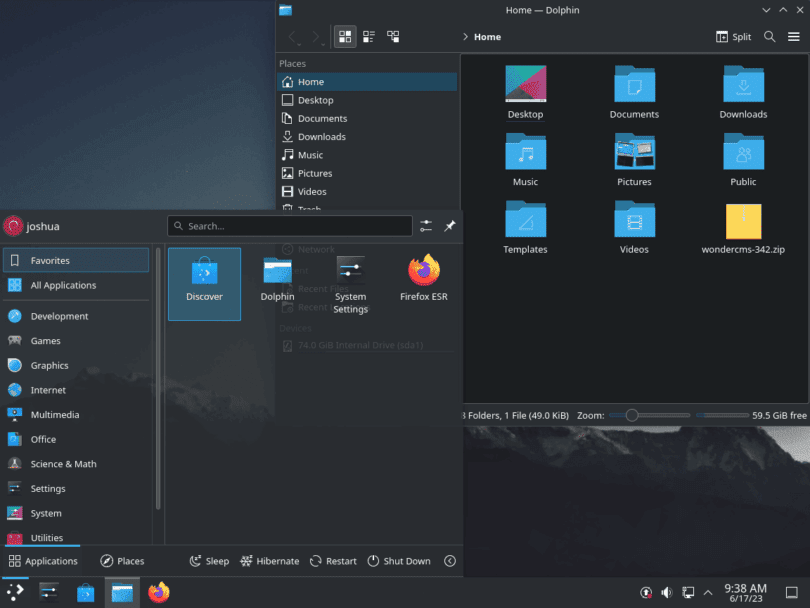This screenshot has width=810, height=608.
Task: Click the launcher search field
Action: [x=290, y=226]
